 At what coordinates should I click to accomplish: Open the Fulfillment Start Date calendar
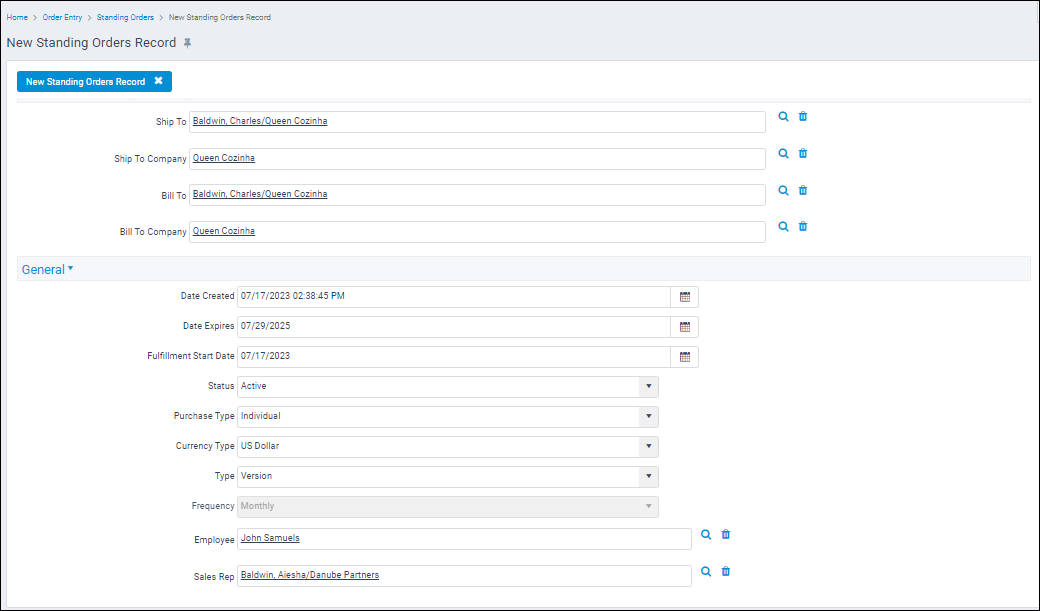684,357
